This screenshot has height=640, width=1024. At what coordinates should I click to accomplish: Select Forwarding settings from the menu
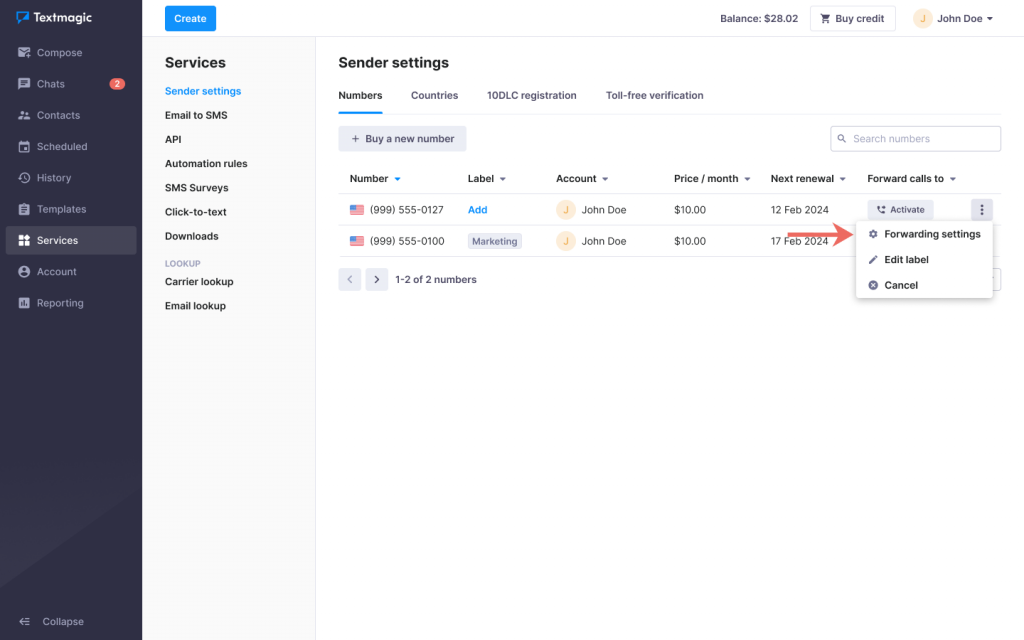tap(931, 234)
